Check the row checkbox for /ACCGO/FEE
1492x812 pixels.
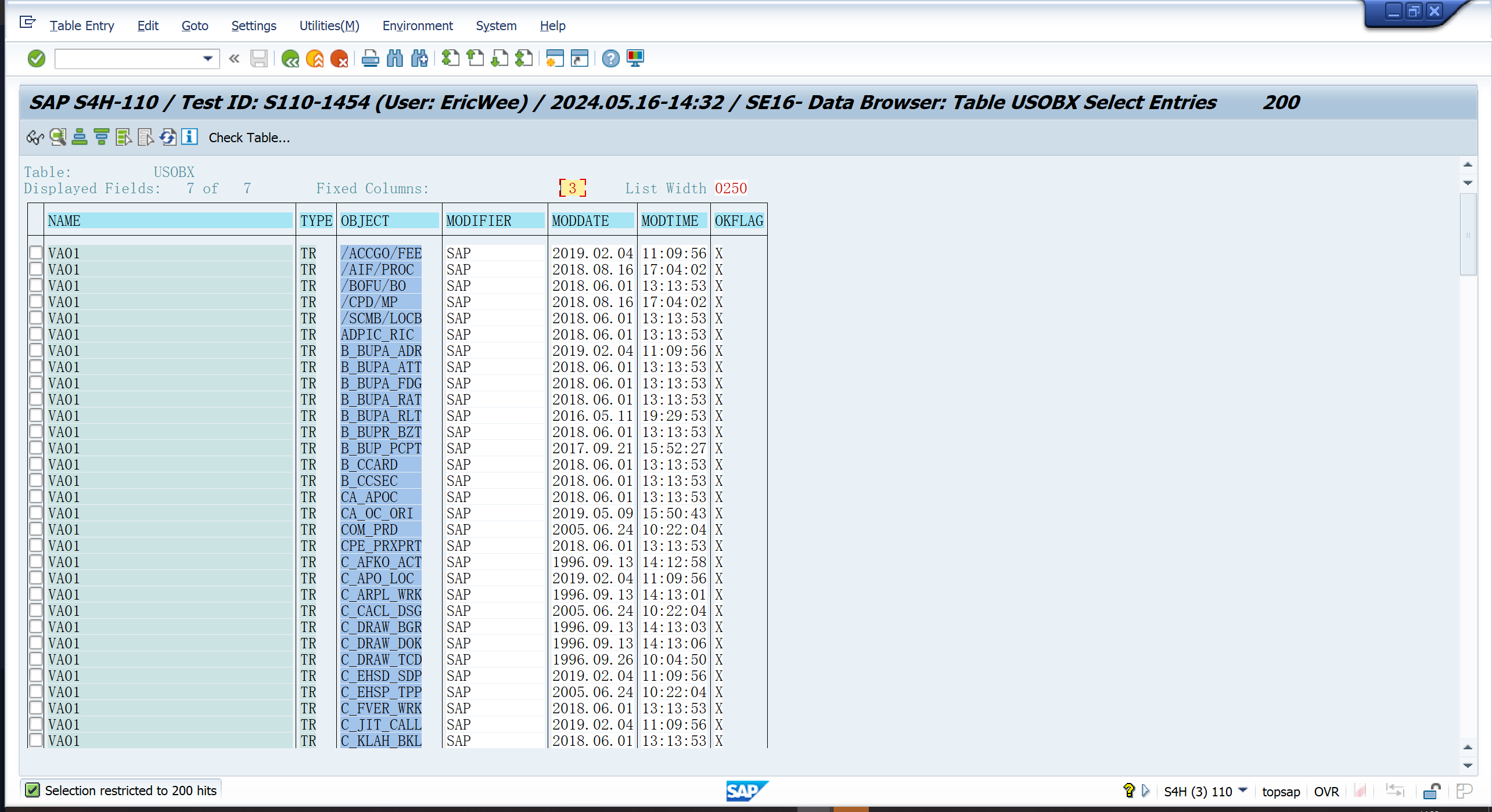[36, 253]
